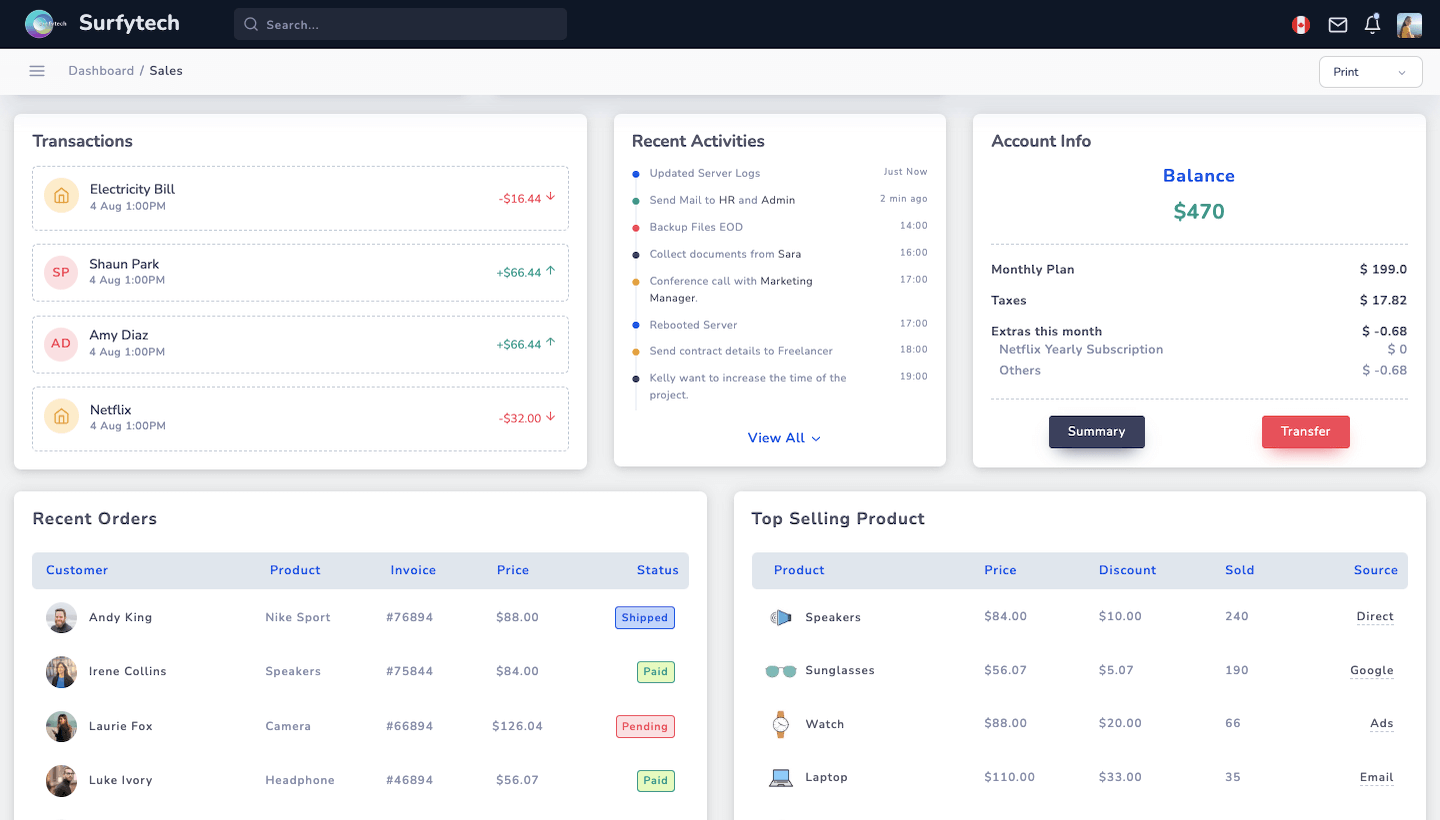
Task: Click the Summary button
Action: click(x=1096, y=431)
